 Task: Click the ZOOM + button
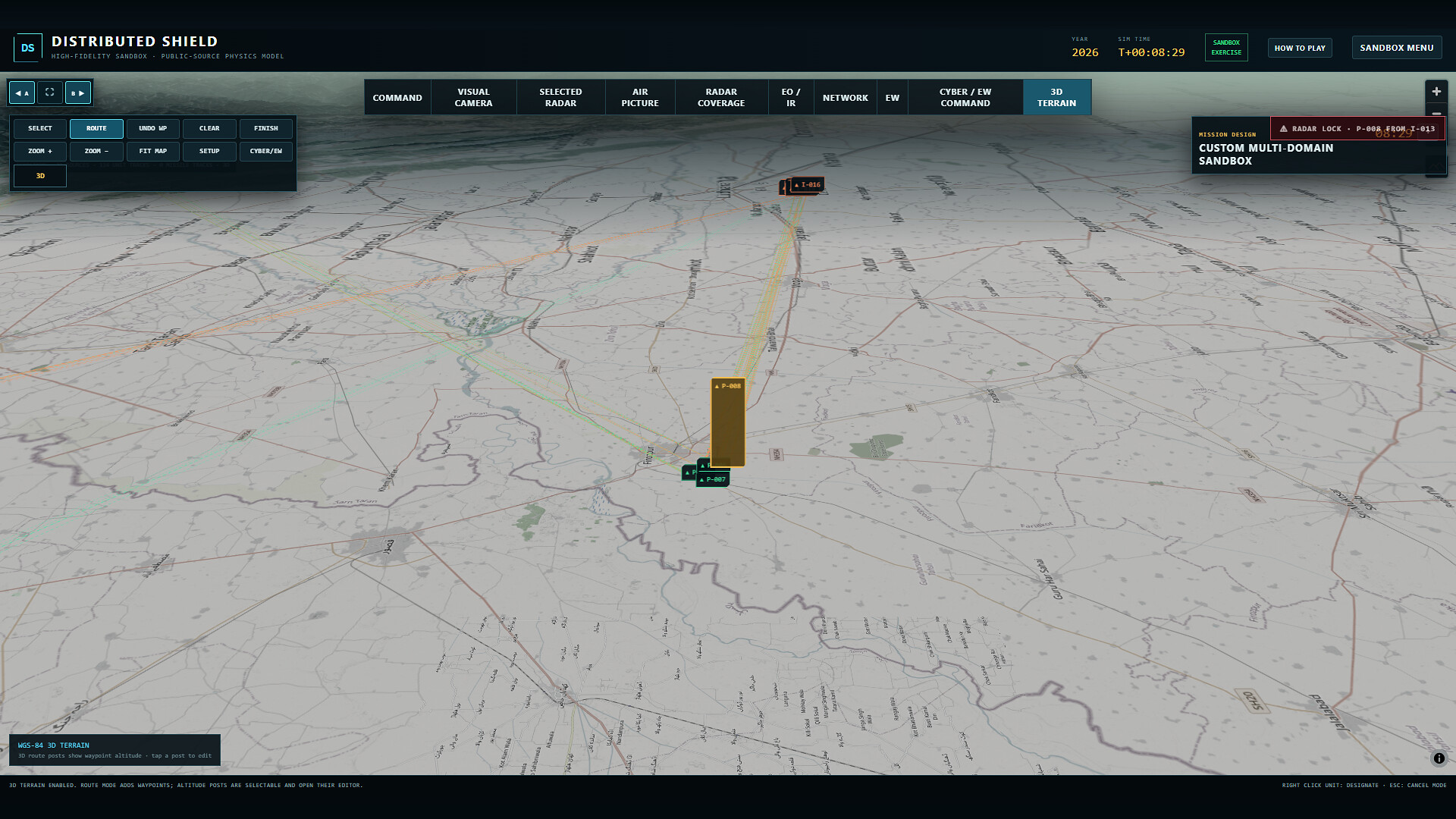coord(40,152)
